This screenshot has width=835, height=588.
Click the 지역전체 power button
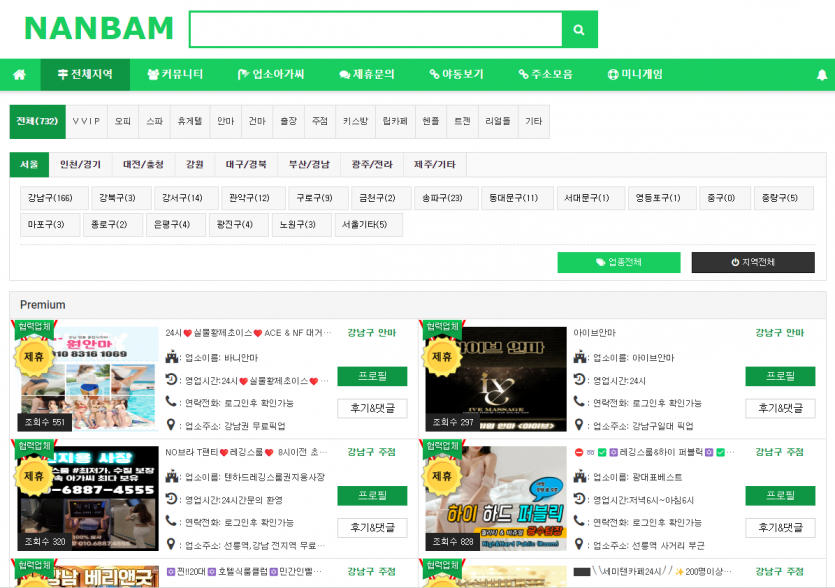(753, 262)
